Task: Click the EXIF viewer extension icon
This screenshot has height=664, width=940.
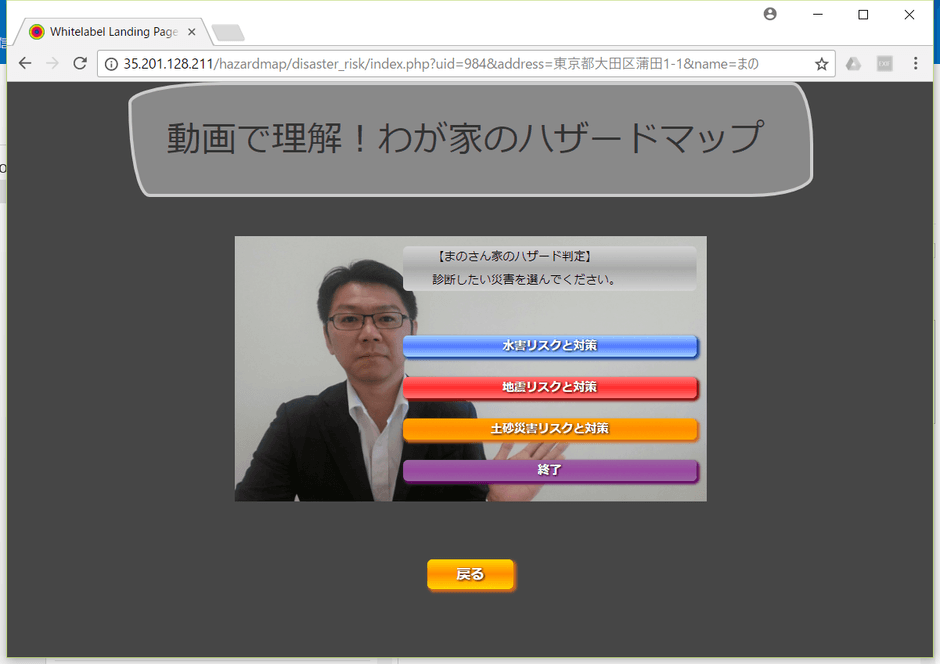Action: [x=884, y=63]
